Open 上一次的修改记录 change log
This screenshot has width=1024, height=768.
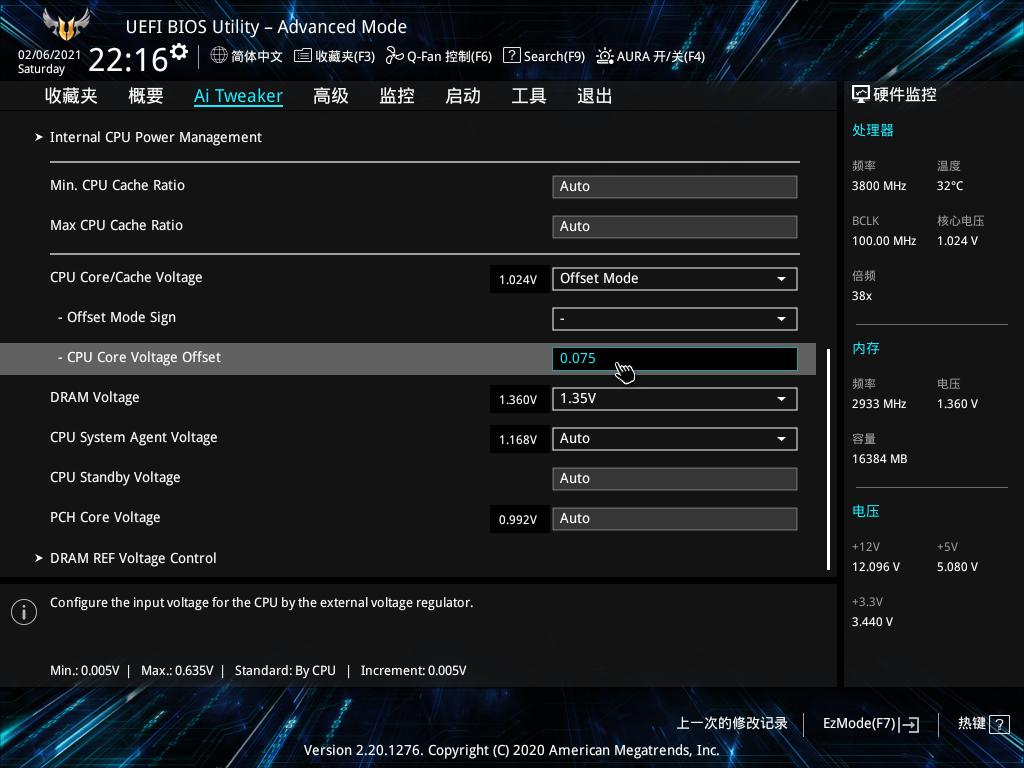731,723
